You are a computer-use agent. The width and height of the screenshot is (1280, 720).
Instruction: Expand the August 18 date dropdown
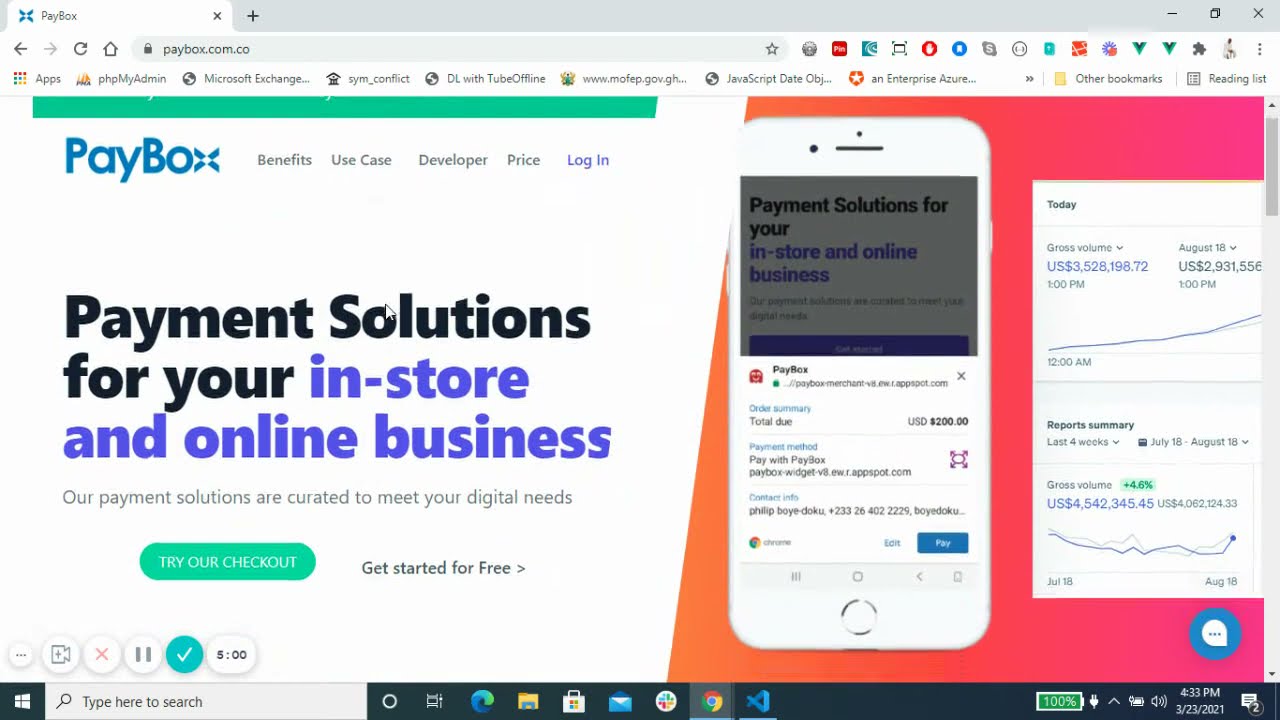pos(1207,248)
